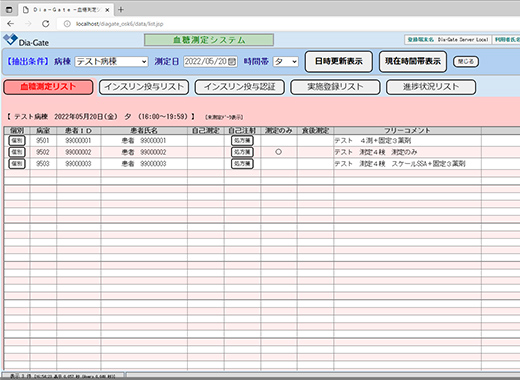Click patient ID 99000003 cell
This screenshot has height=380, width=520.
tap(78, 164)
